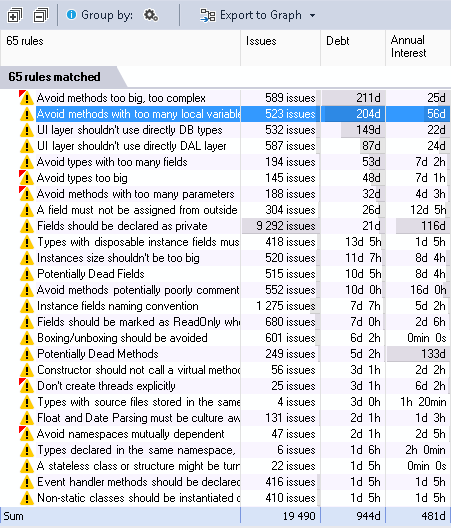This screenshot has height=528, width=451.
Task: Select rule Boxing/unboxing should be avoided
Action: pos(122,338)
